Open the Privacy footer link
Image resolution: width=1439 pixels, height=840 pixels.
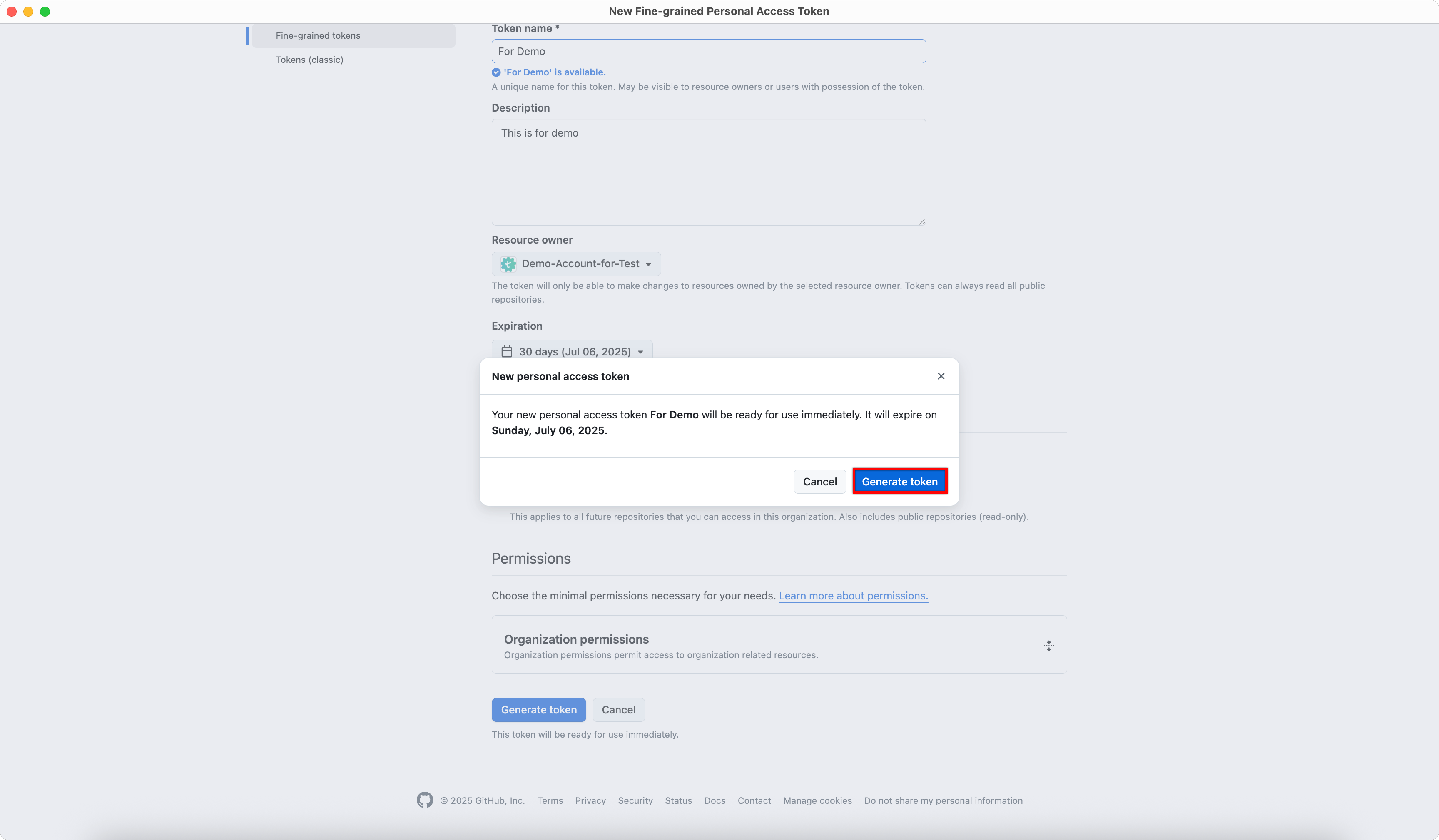[590, 800]
